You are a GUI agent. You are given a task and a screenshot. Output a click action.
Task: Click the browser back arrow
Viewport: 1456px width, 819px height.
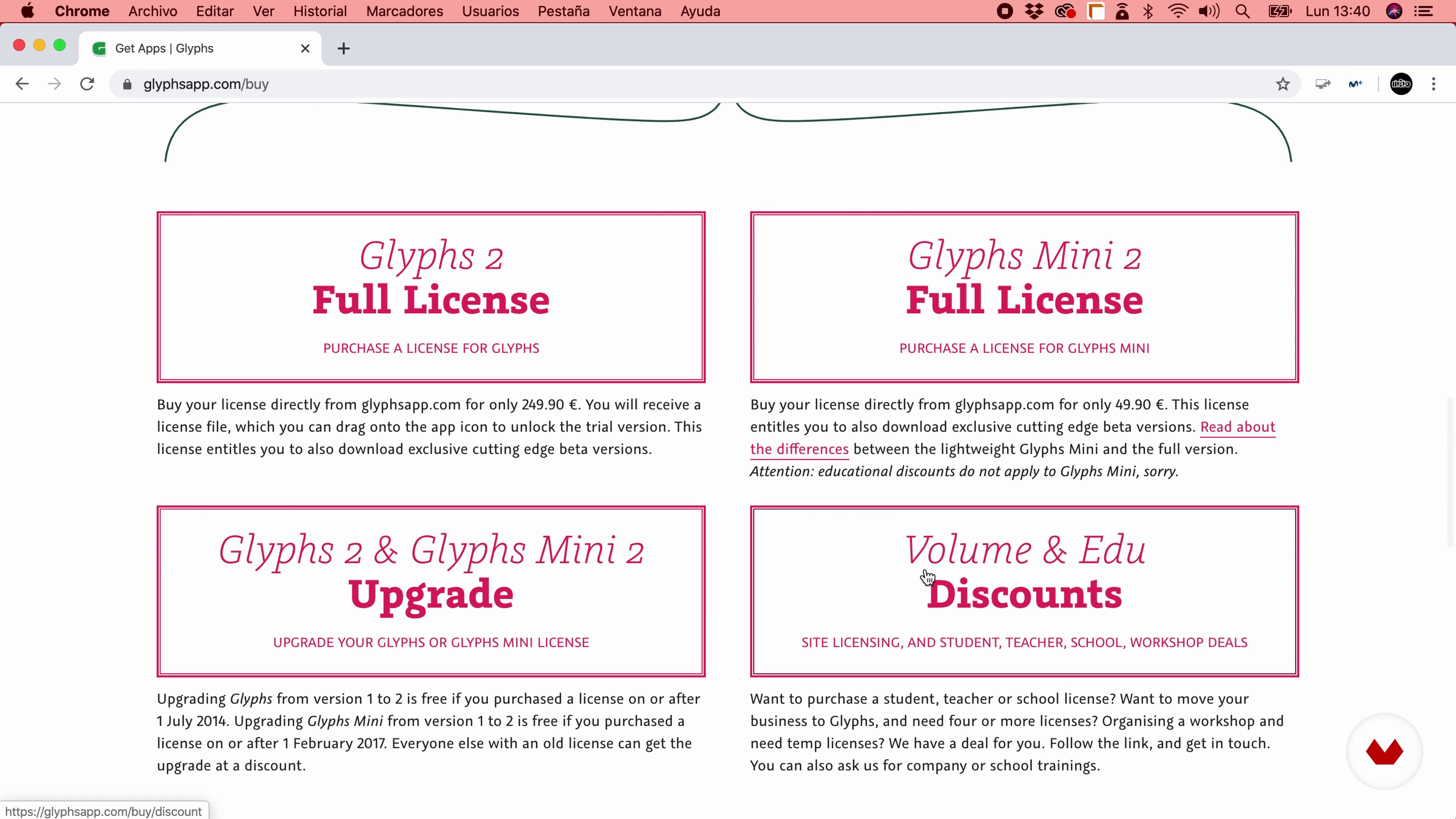[22, 84]
